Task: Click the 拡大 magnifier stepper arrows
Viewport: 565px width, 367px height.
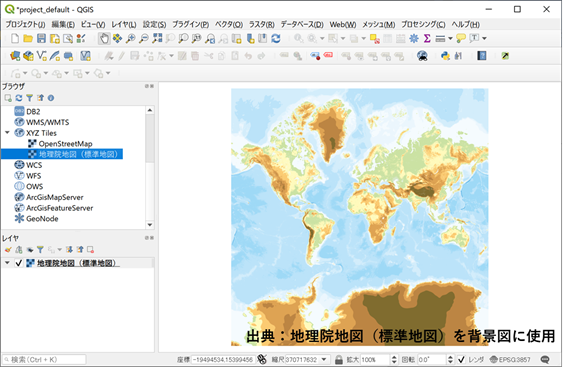Action: click(394, 359)
